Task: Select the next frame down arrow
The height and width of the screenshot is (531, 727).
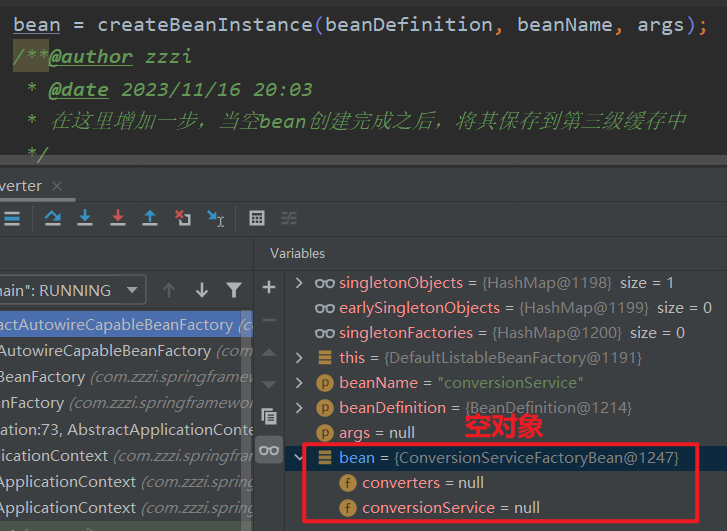Action: pos(202,290)
